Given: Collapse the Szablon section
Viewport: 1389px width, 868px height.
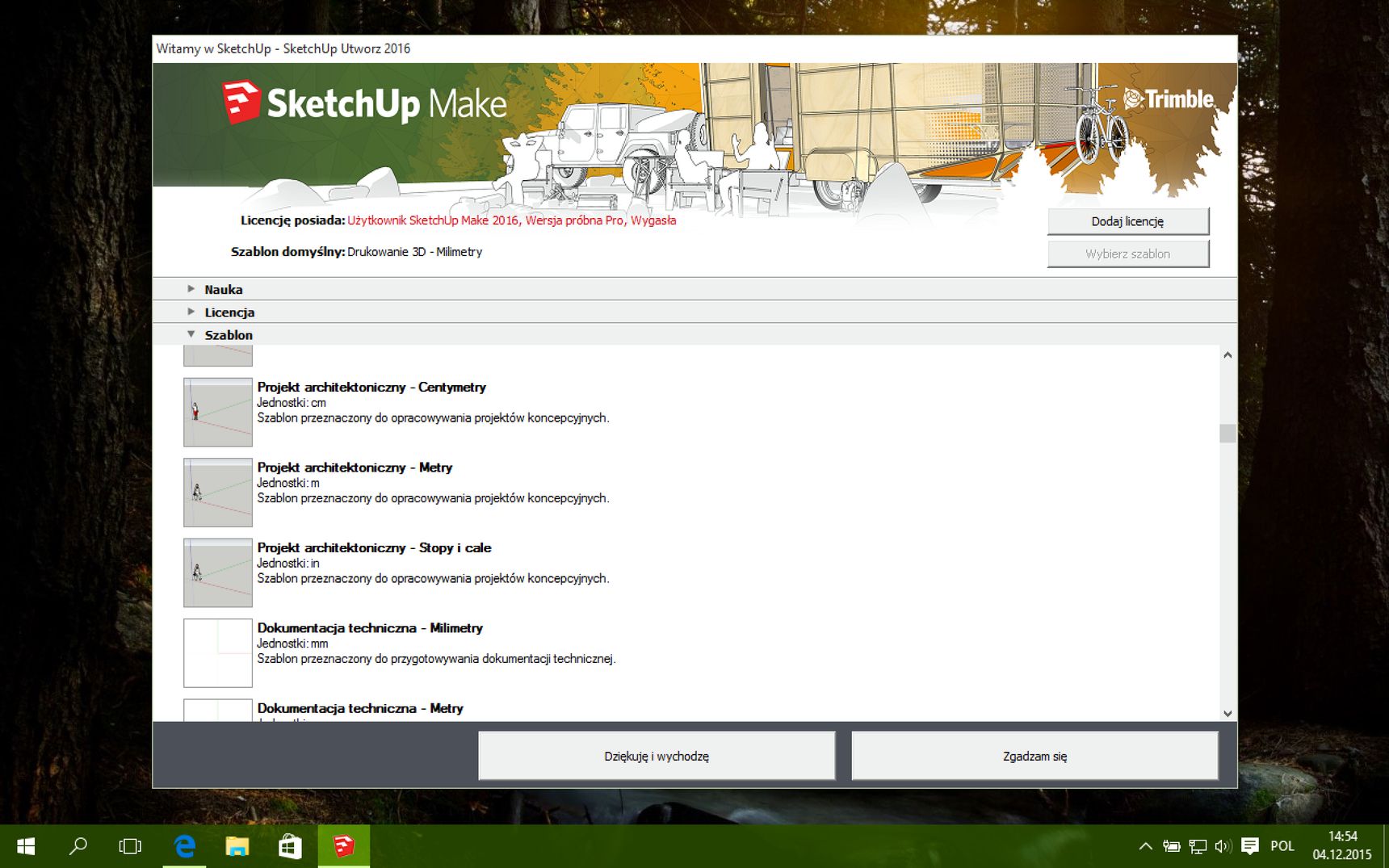Looking at the screenshot, I should [694, 334].
